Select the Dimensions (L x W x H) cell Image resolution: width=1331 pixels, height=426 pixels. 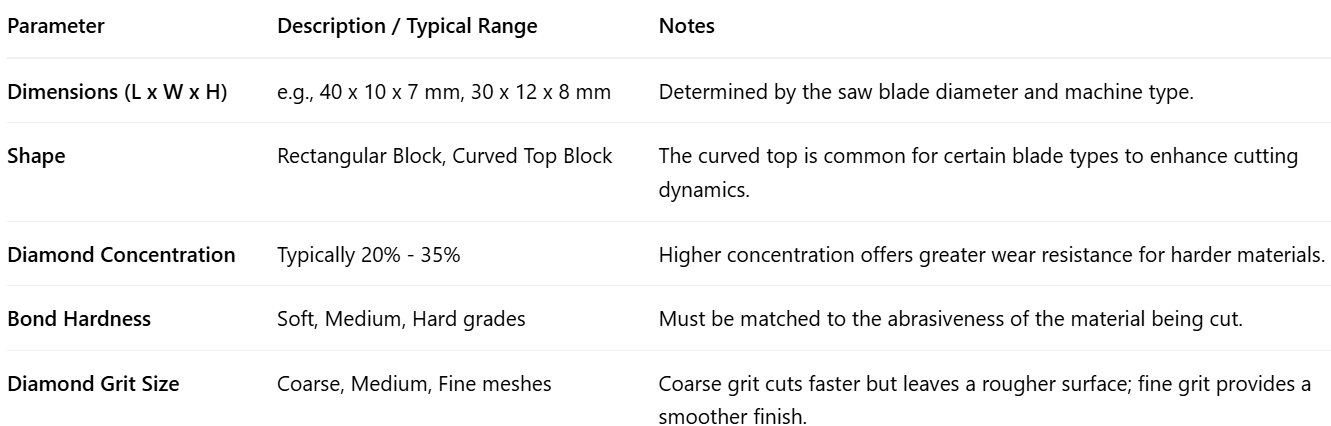117,93
